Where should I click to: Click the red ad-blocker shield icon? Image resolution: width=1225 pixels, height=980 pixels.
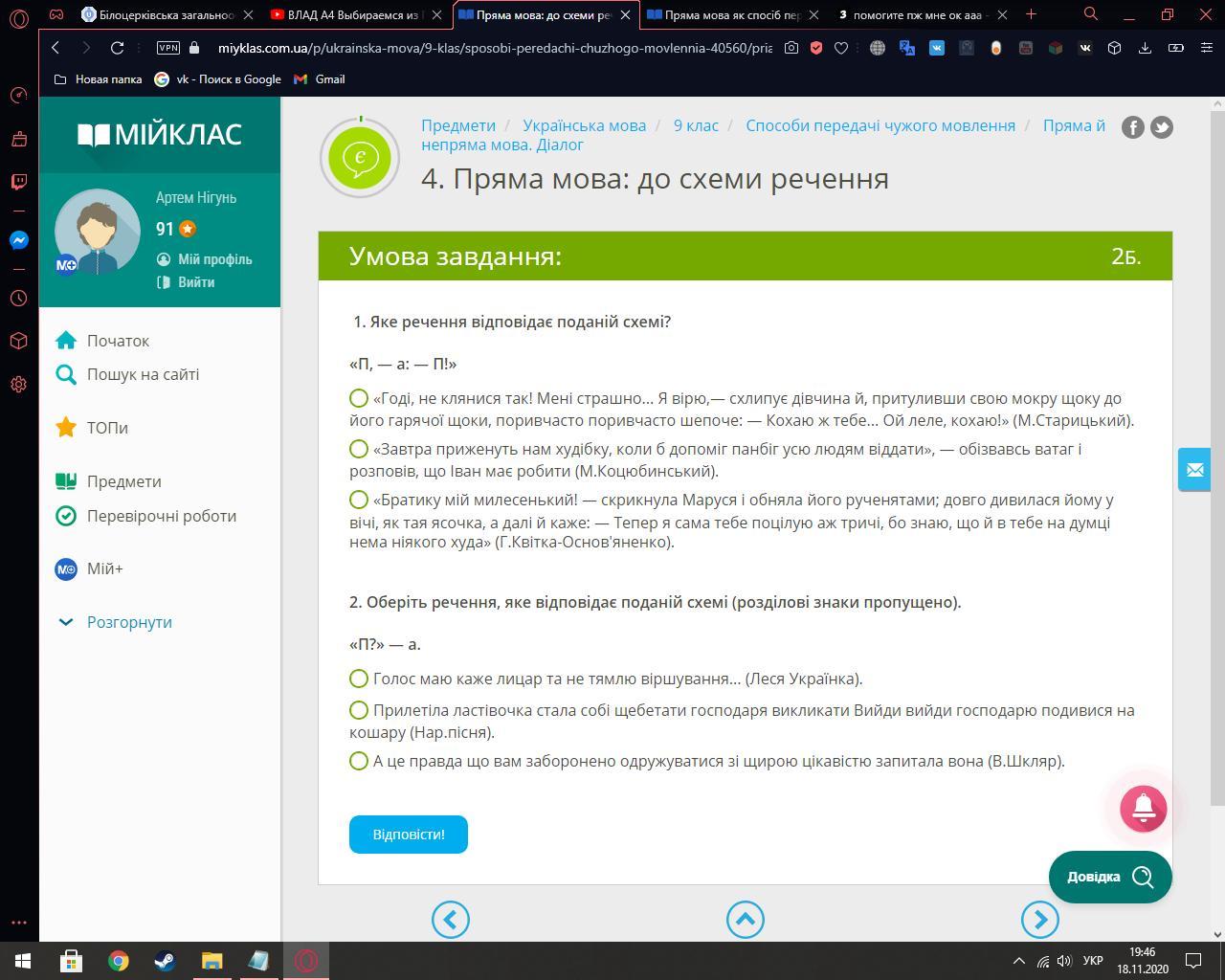point(816,48)
